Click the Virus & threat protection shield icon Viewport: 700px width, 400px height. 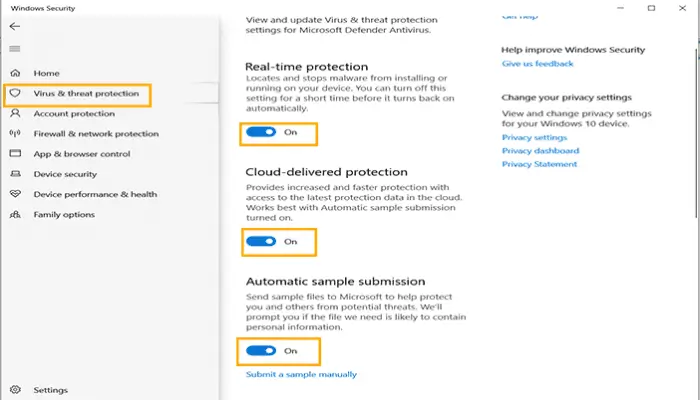(14, 94)
